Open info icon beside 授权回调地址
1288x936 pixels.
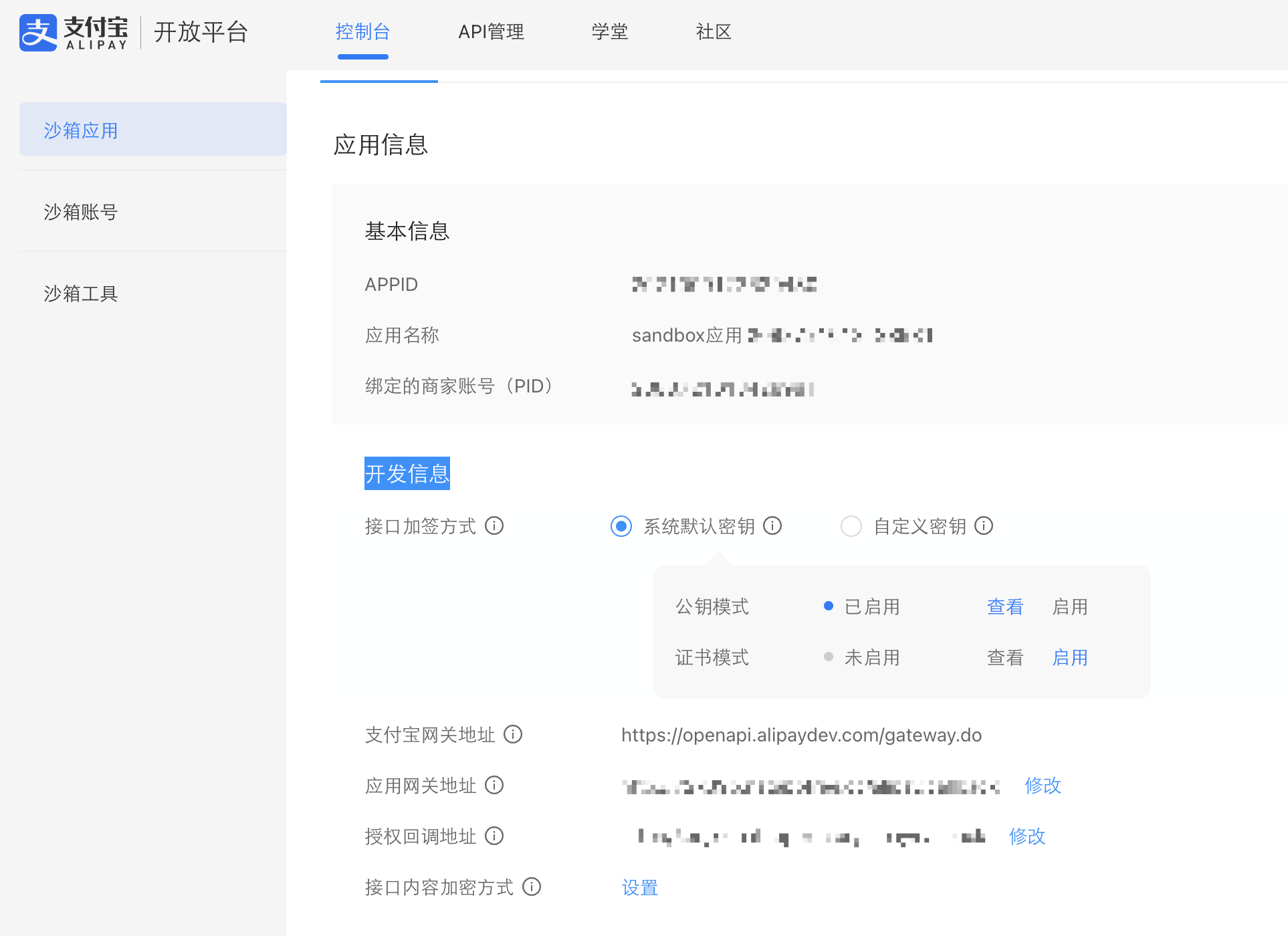(x=494, y=836)
